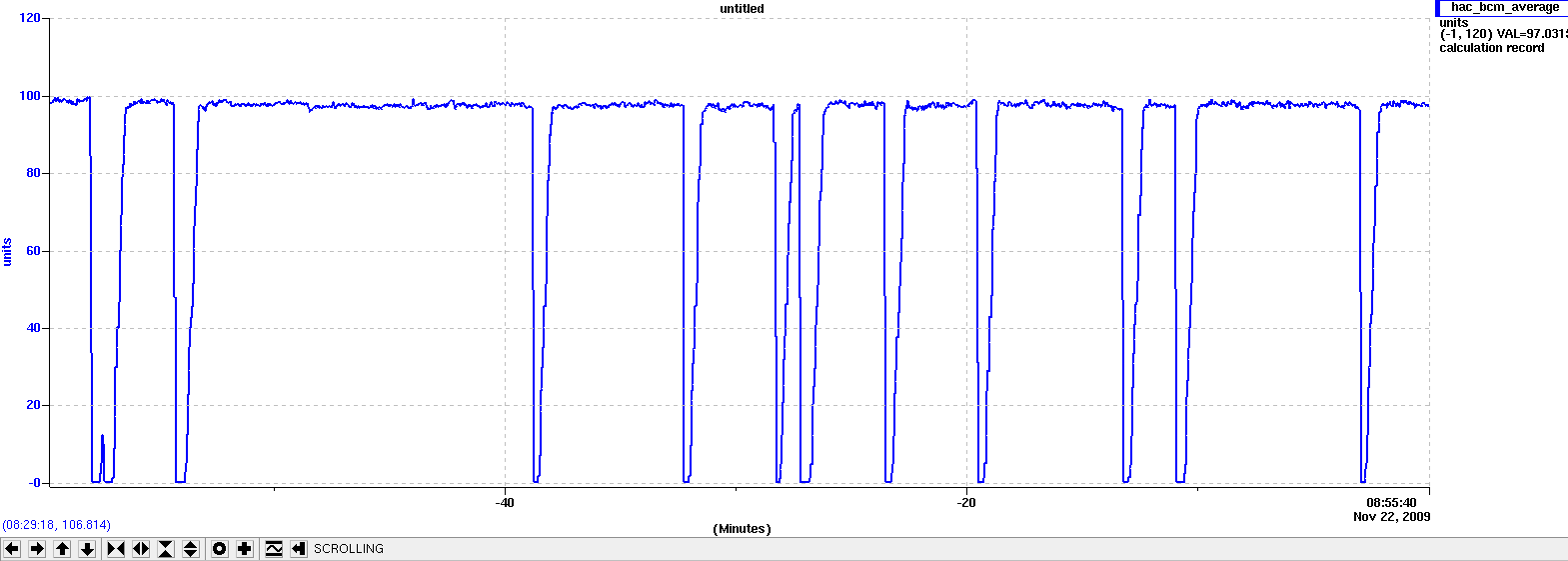Viewport: 1568px width, 561px height.
Task: Shift the plot up with the up arrow
Action: 62,549
